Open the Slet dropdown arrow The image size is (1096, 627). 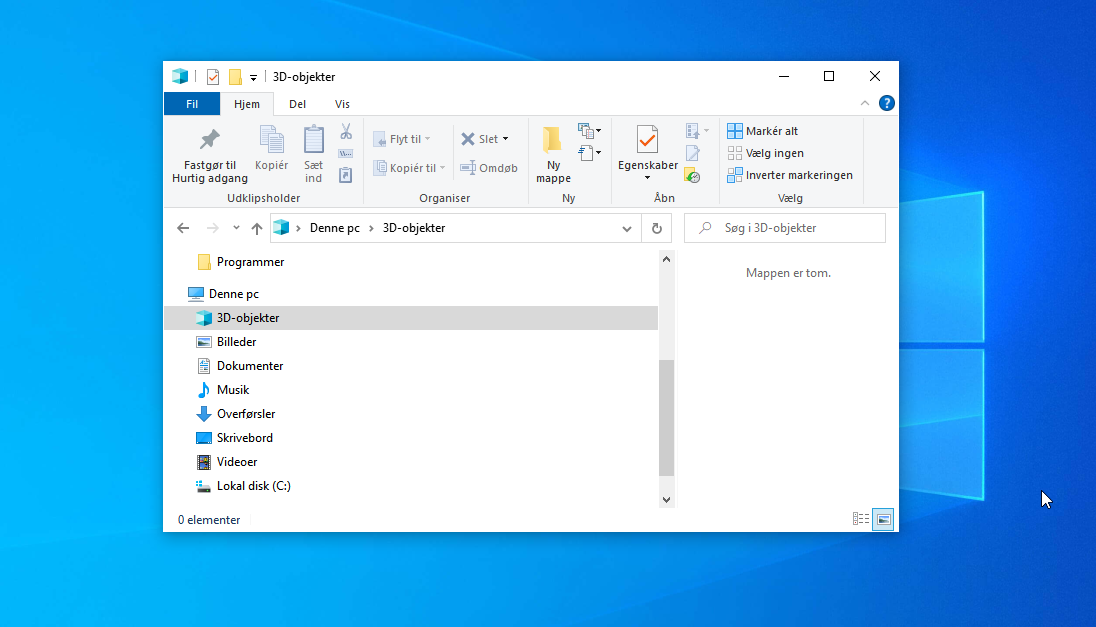[x=505, y=138]
